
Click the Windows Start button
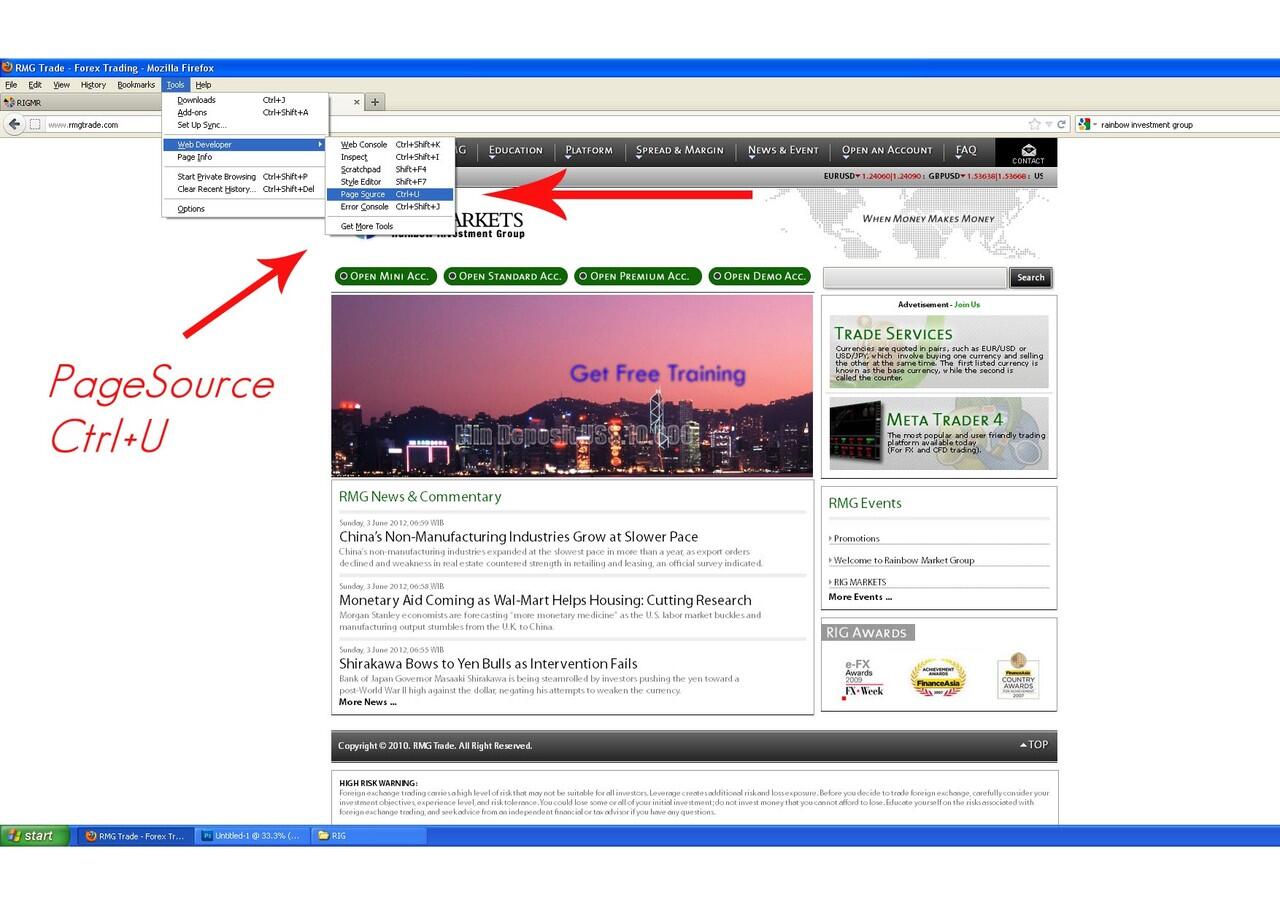[x=36, y=836]
